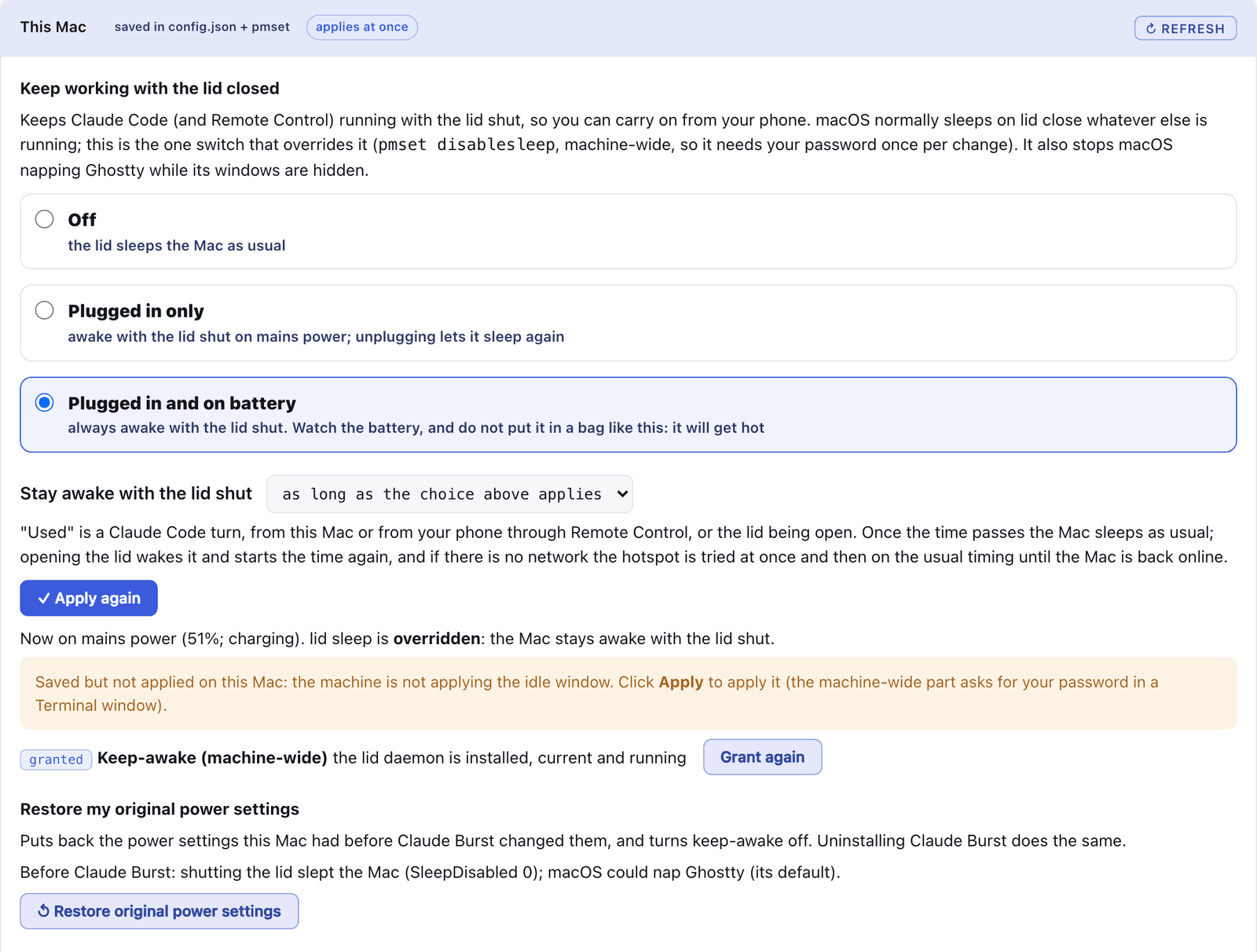
Task: Click the 'granted' status badge
Action: pos(56,759)
